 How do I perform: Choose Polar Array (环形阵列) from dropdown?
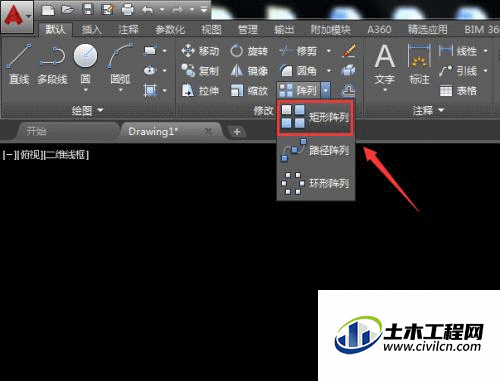coord(315,183)
